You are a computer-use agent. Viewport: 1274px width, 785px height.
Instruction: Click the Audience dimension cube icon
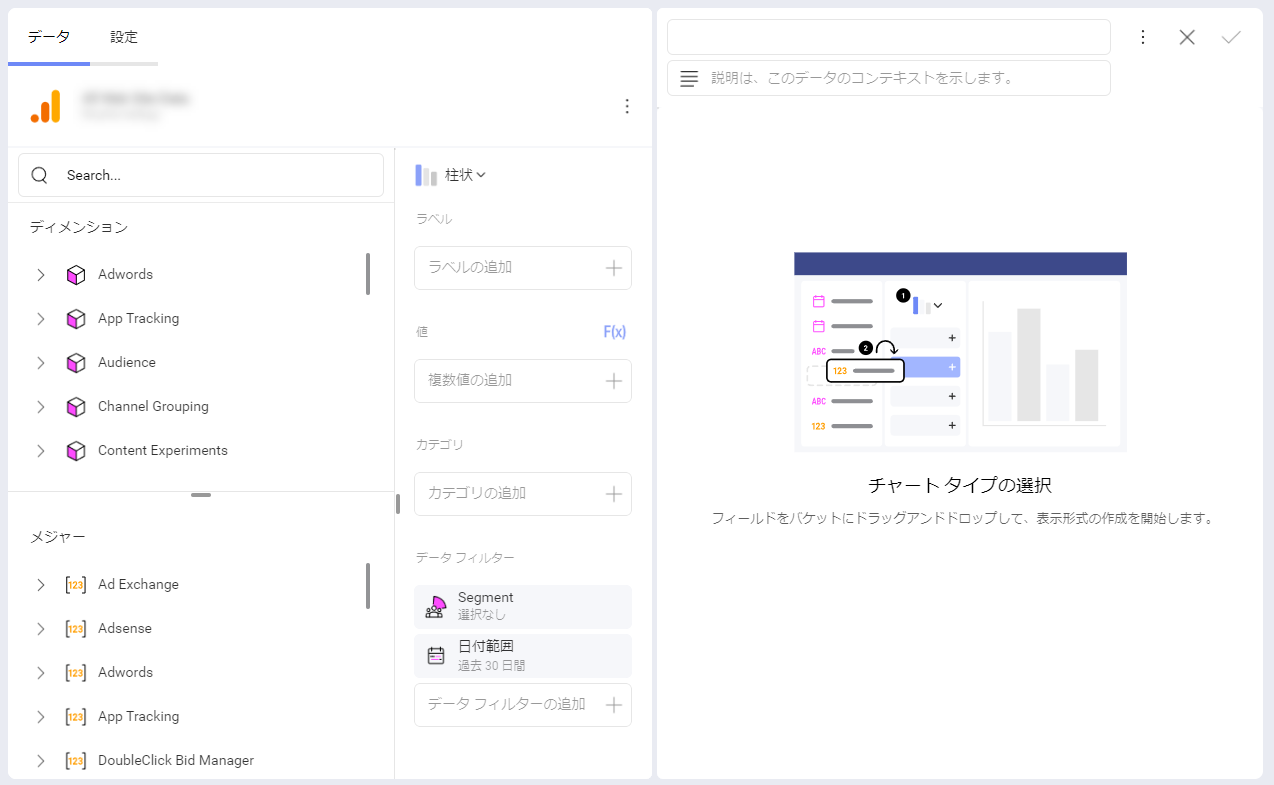point(76,363)
